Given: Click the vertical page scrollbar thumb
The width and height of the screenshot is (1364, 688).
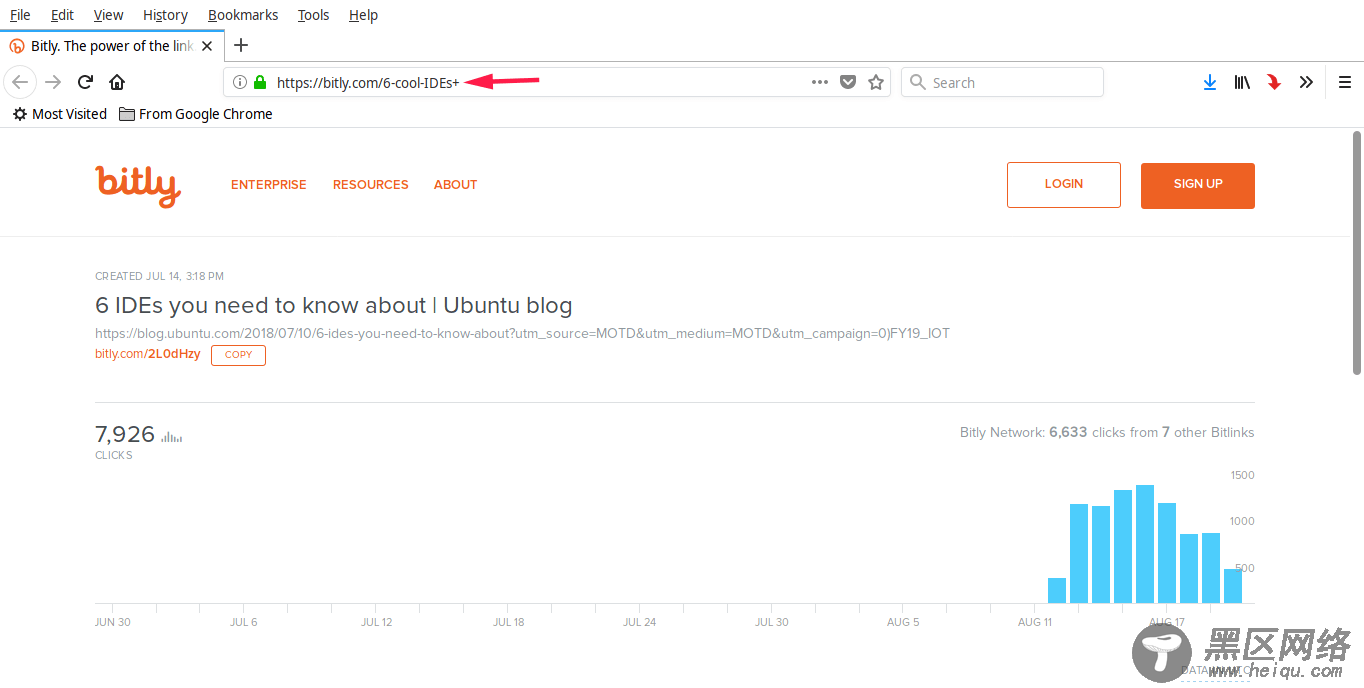Looking at the screenshot, I should (1357, 252).
